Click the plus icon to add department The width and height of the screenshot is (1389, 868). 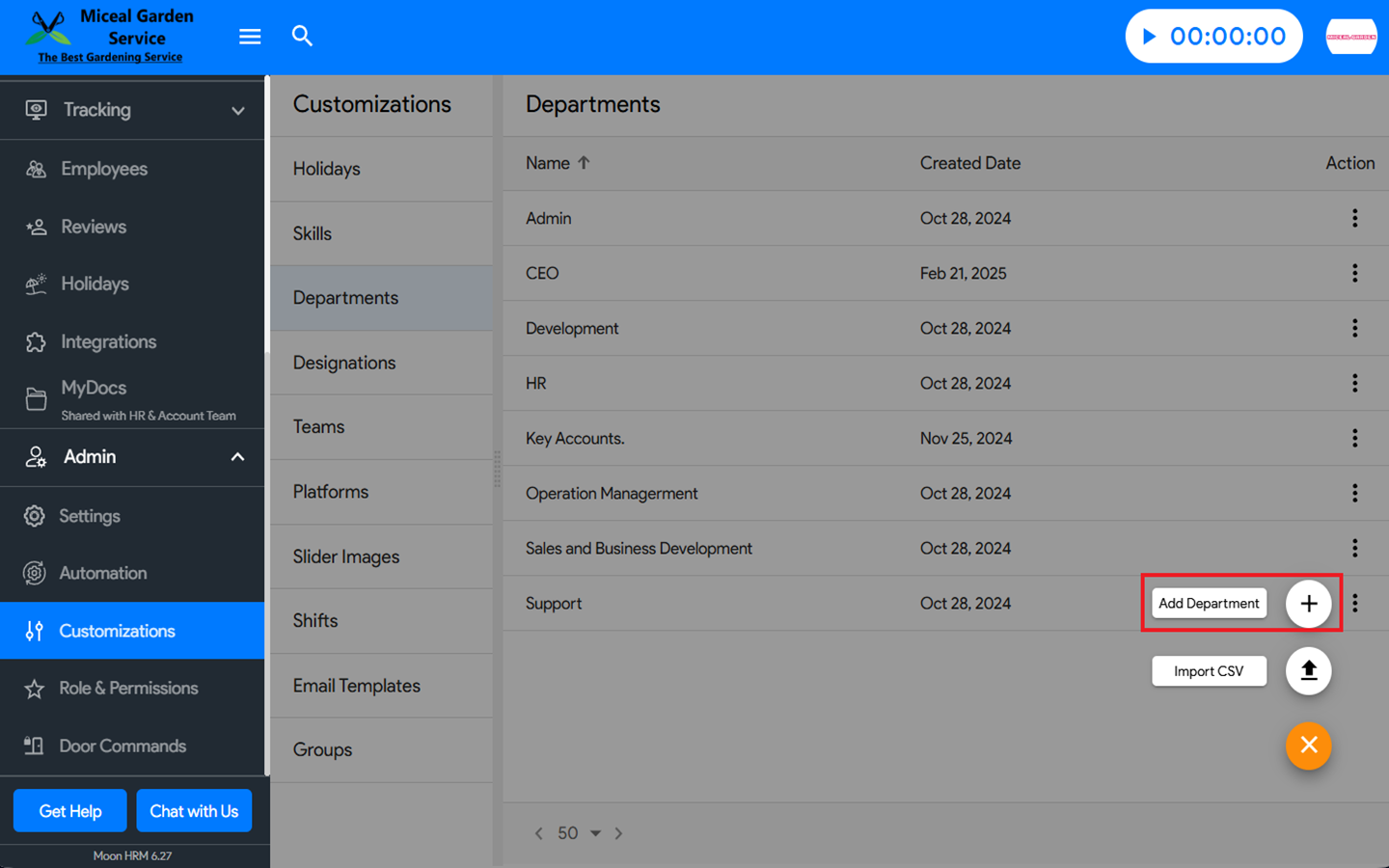tap(1308, 604)
